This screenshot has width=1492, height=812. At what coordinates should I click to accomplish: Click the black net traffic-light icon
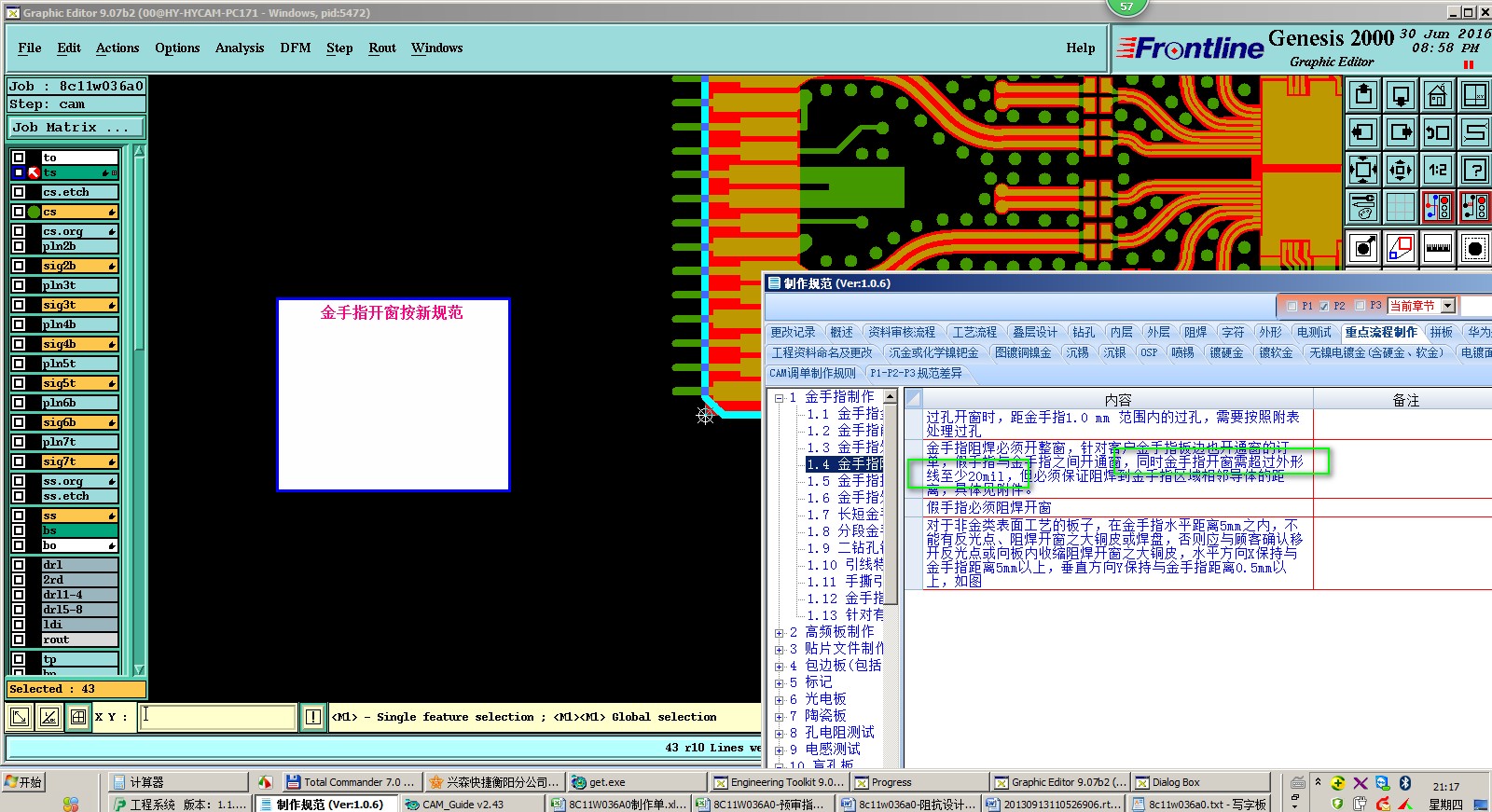pyautogui.click(x=1475, y=207)
